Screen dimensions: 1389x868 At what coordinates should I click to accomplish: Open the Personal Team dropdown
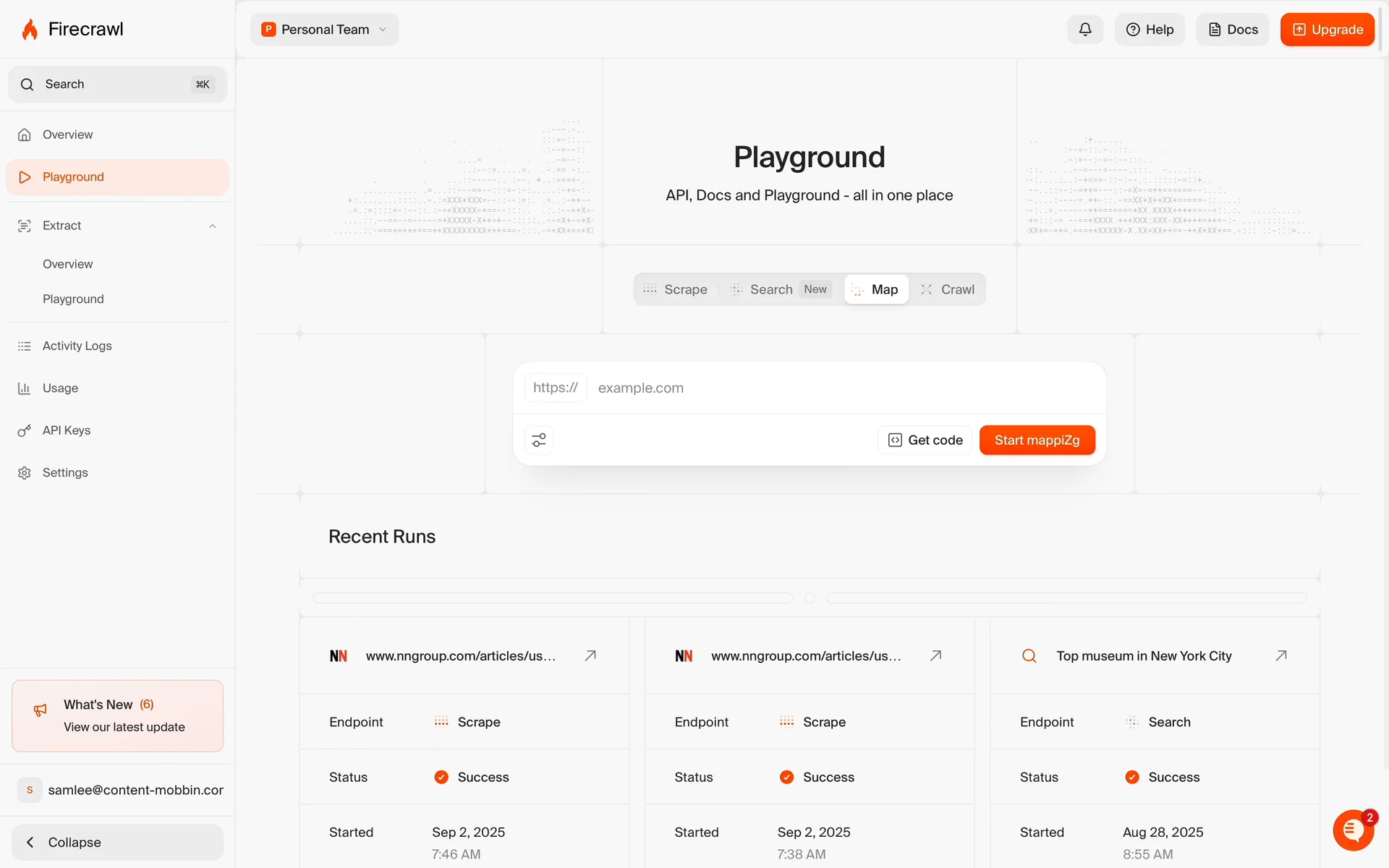coord(324,30)
